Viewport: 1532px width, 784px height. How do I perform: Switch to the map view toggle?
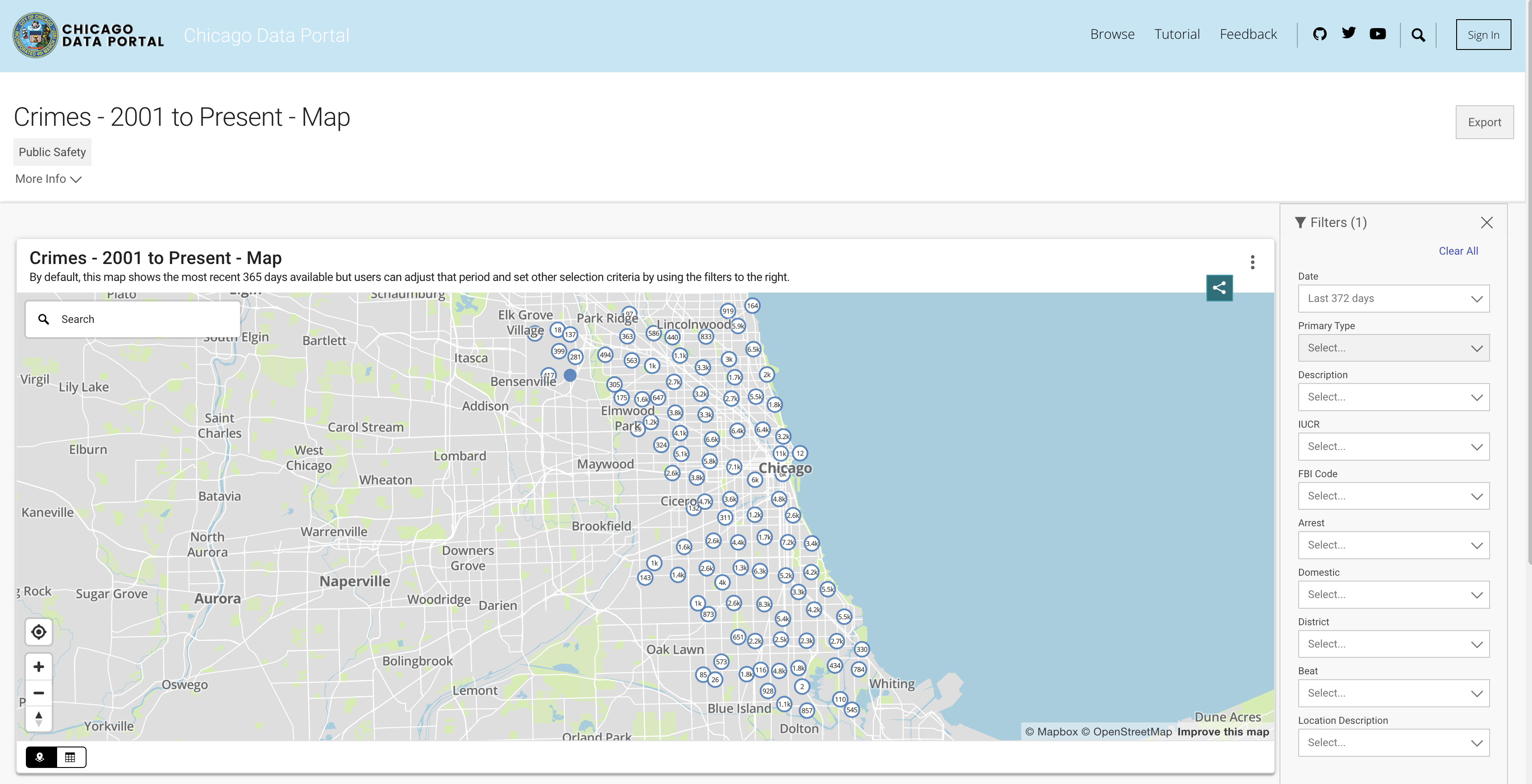pyautogui.click(x=41, y=757)
